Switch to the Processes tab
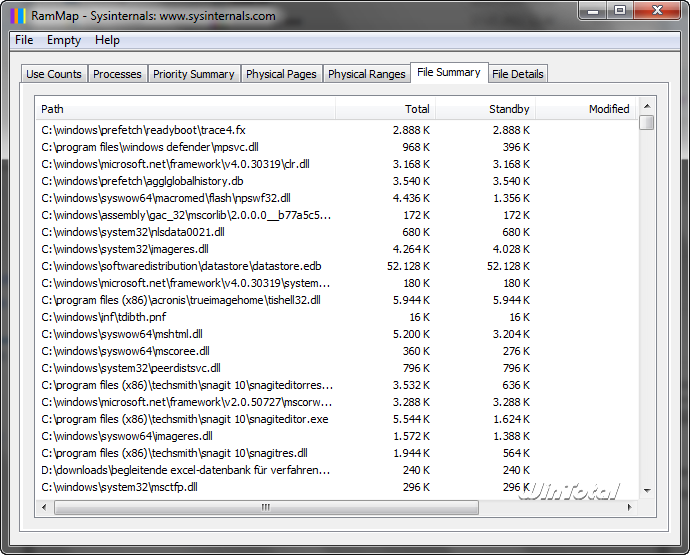This screenshot has height=555, width=690. (x=117, y=74)
